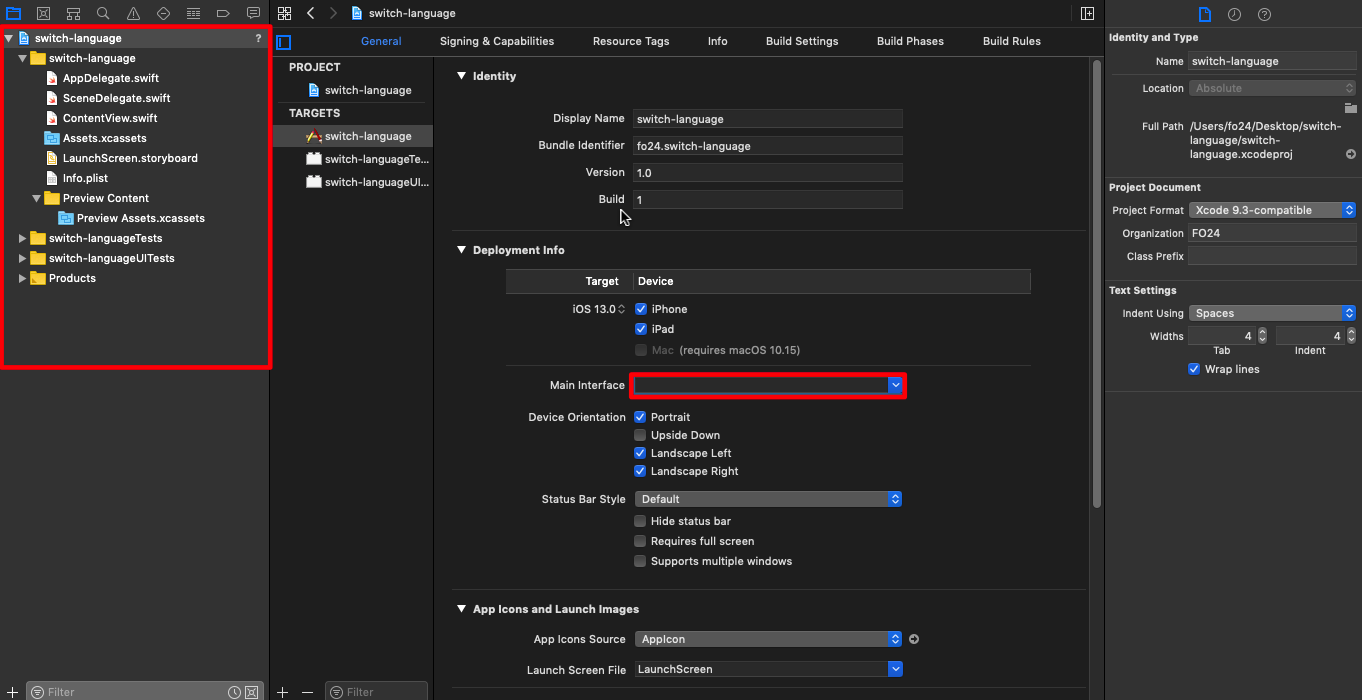Click the related items grid icon
Screen dimensions: 1362x700
[285, 13]
